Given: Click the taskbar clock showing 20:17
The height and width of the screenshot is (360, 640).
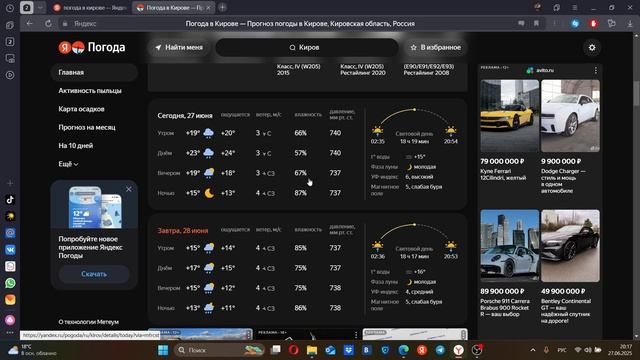Looking at the screenshot, I should (619, 350).
